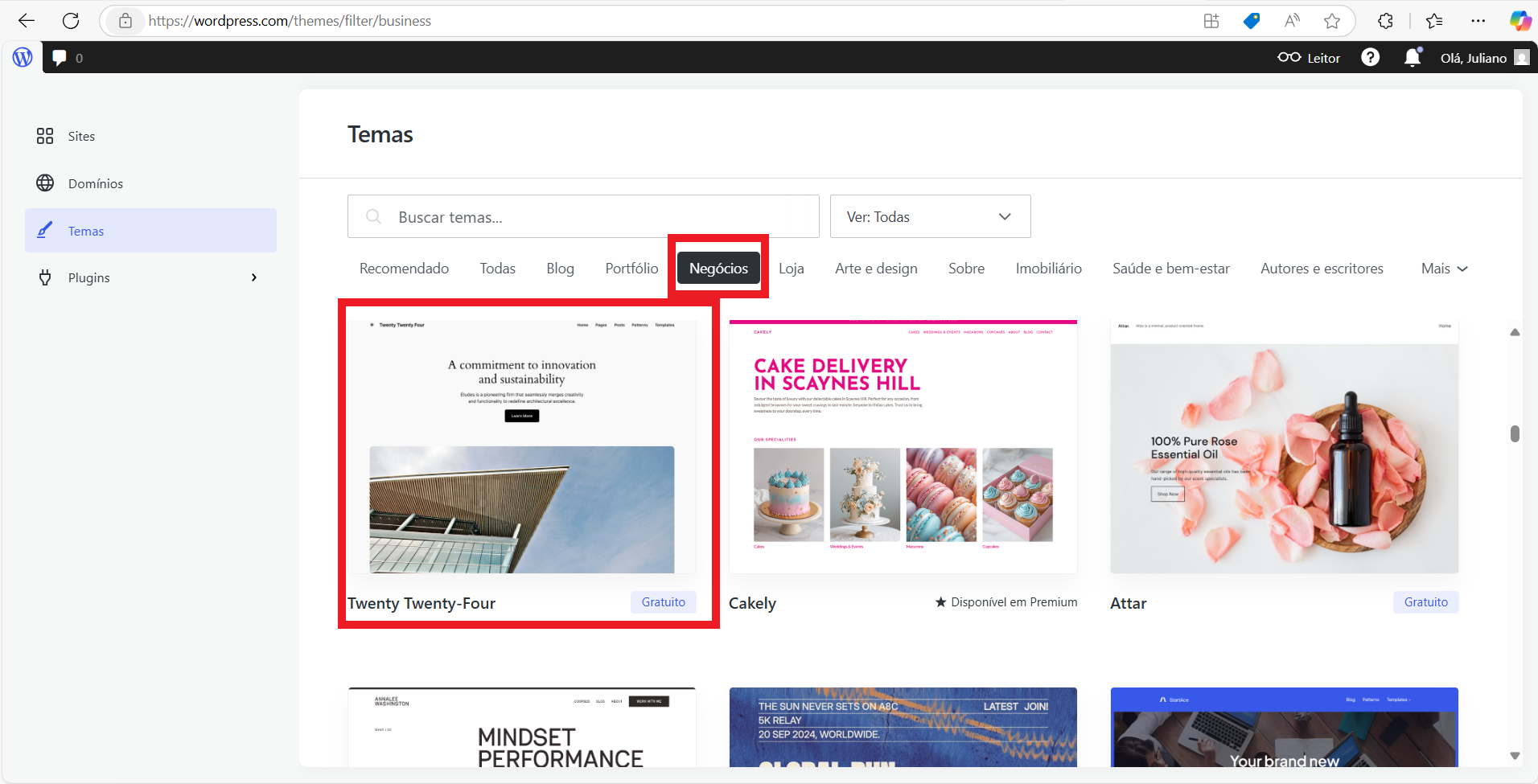Screen dimensions: 1538x784
Task: Click the Temas pencil icon
Action: coord(45,231)
